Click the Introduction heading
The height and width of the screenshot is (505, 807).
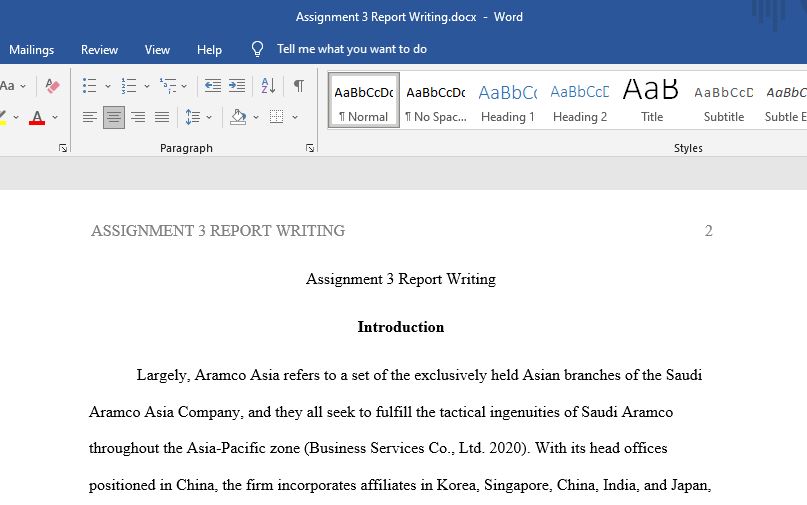(401, 327)
